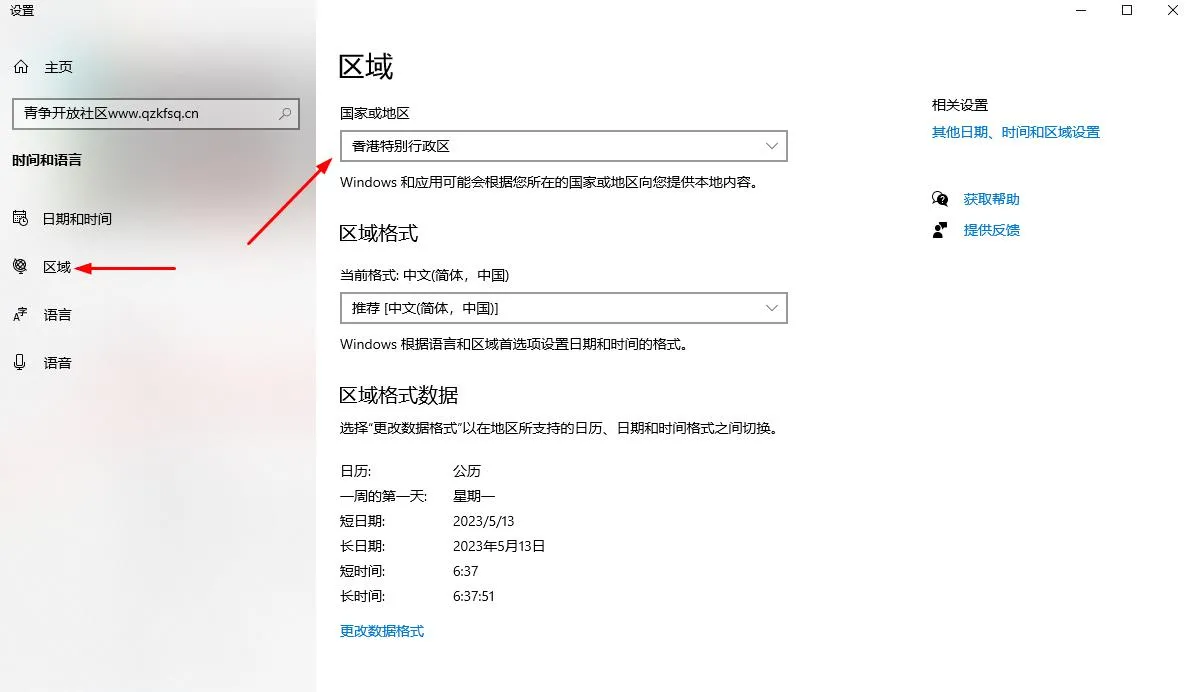Click the long date value 2023年5月13日
The image size is (1191, 692).
point(499,546)
